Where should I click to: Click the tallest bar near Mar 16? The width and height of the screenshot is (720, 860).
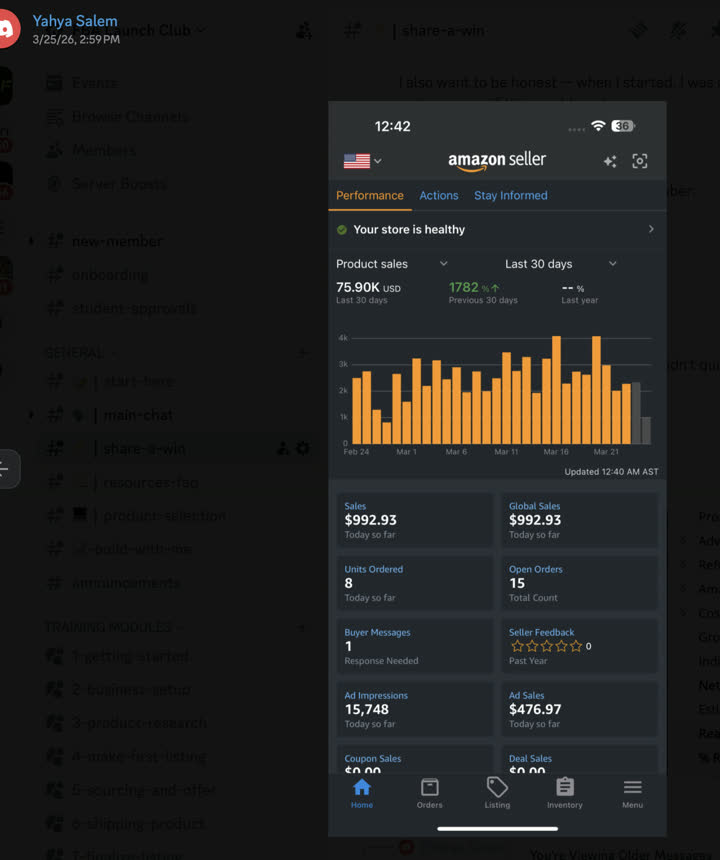[556, 389]
